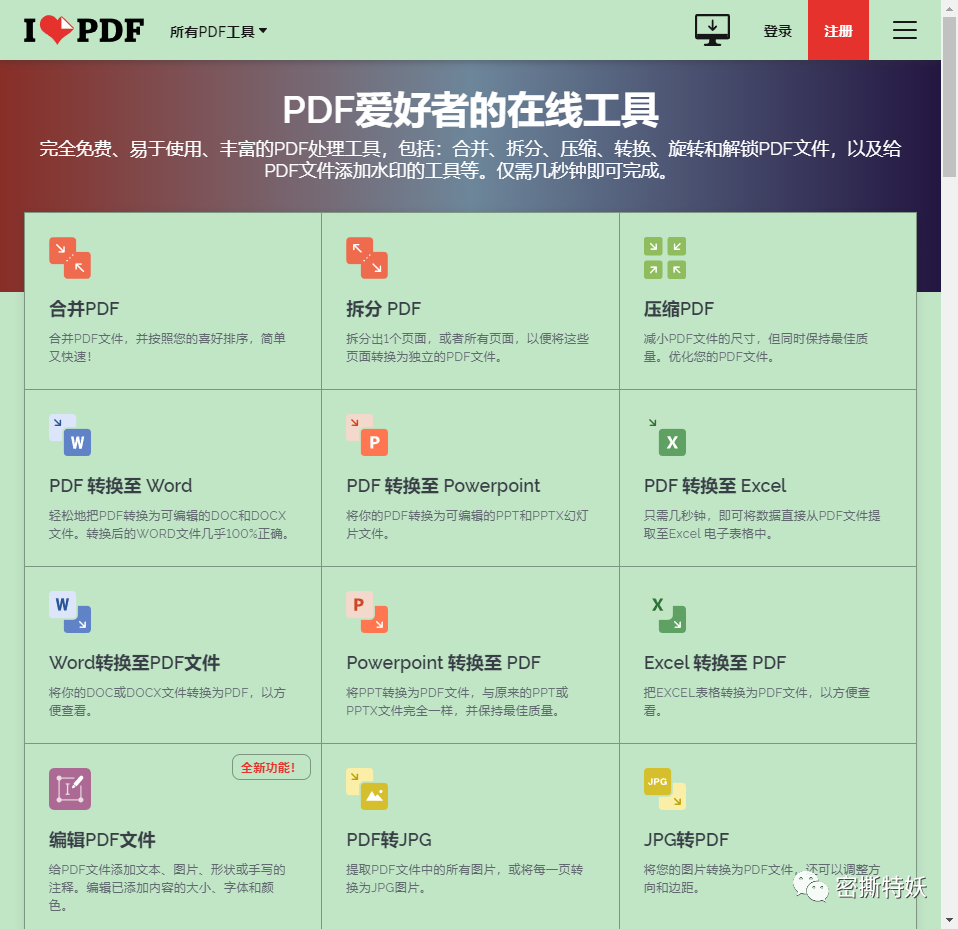Click the iLovePDF logo

coord(84,30)
